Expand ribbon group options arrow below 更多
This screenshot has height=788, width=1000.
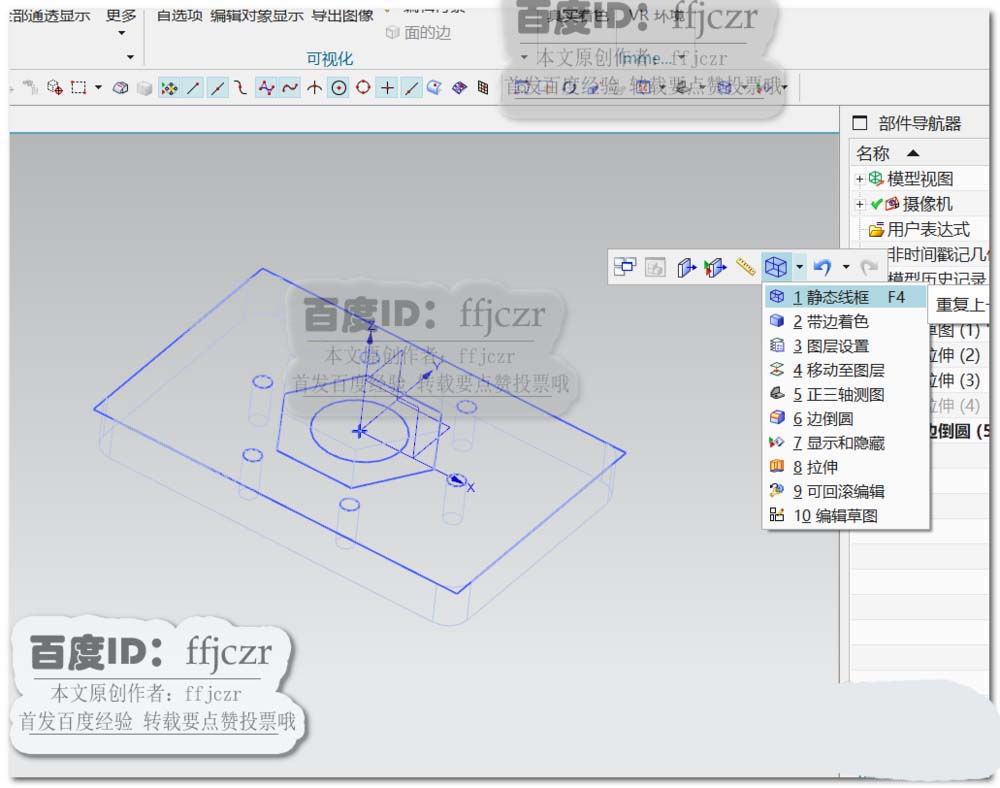pyautogui.click(x=131, y=57)
